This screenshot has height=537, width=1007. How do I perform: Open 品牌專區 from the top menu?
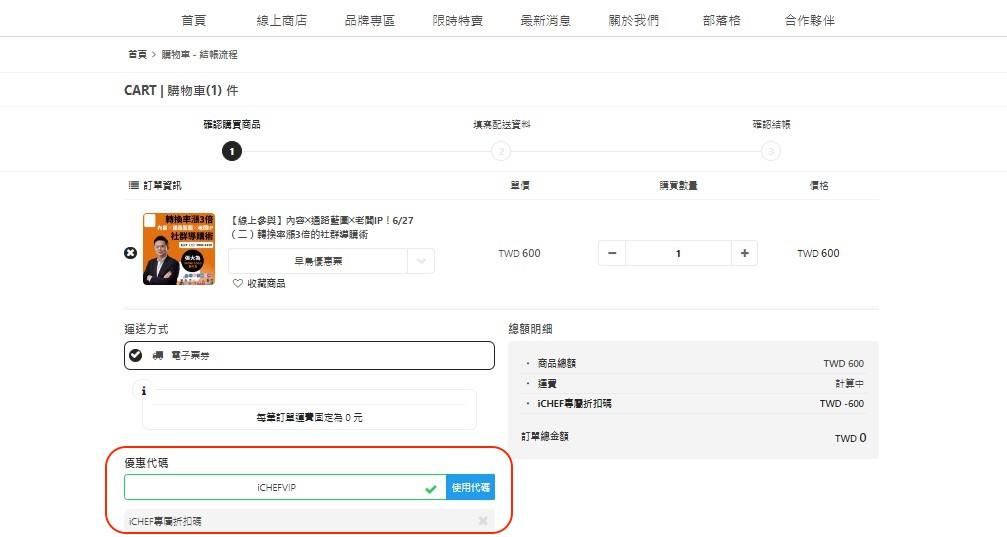[369, 20]
